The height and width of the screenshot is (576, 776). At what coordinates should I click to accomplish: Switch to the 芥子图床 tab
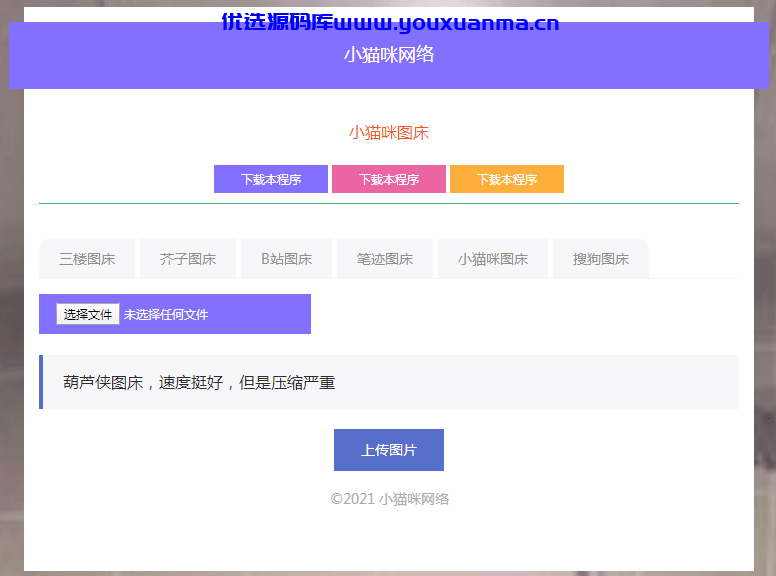pos(188,259)
